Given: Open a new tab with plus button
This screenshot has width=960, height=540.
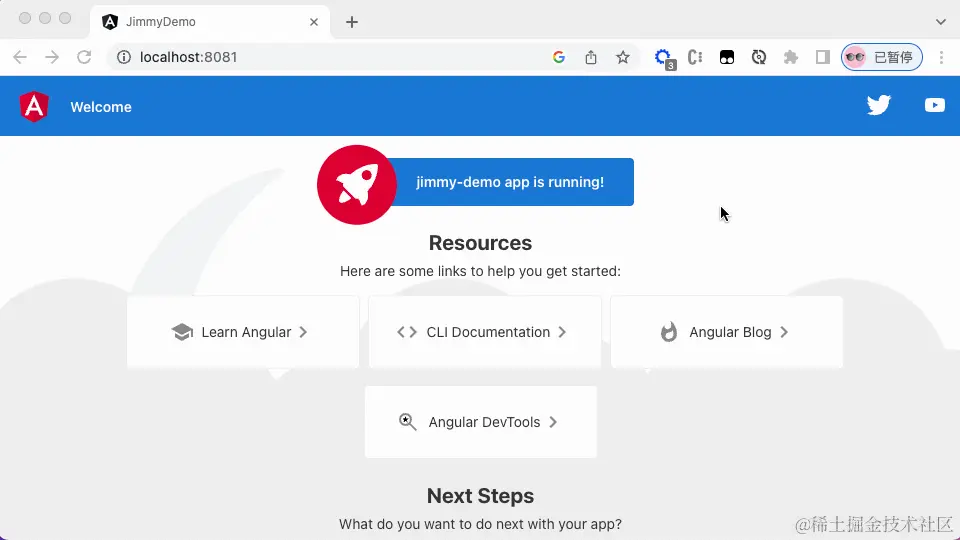Looking at the screenshot, I should 351,22.
